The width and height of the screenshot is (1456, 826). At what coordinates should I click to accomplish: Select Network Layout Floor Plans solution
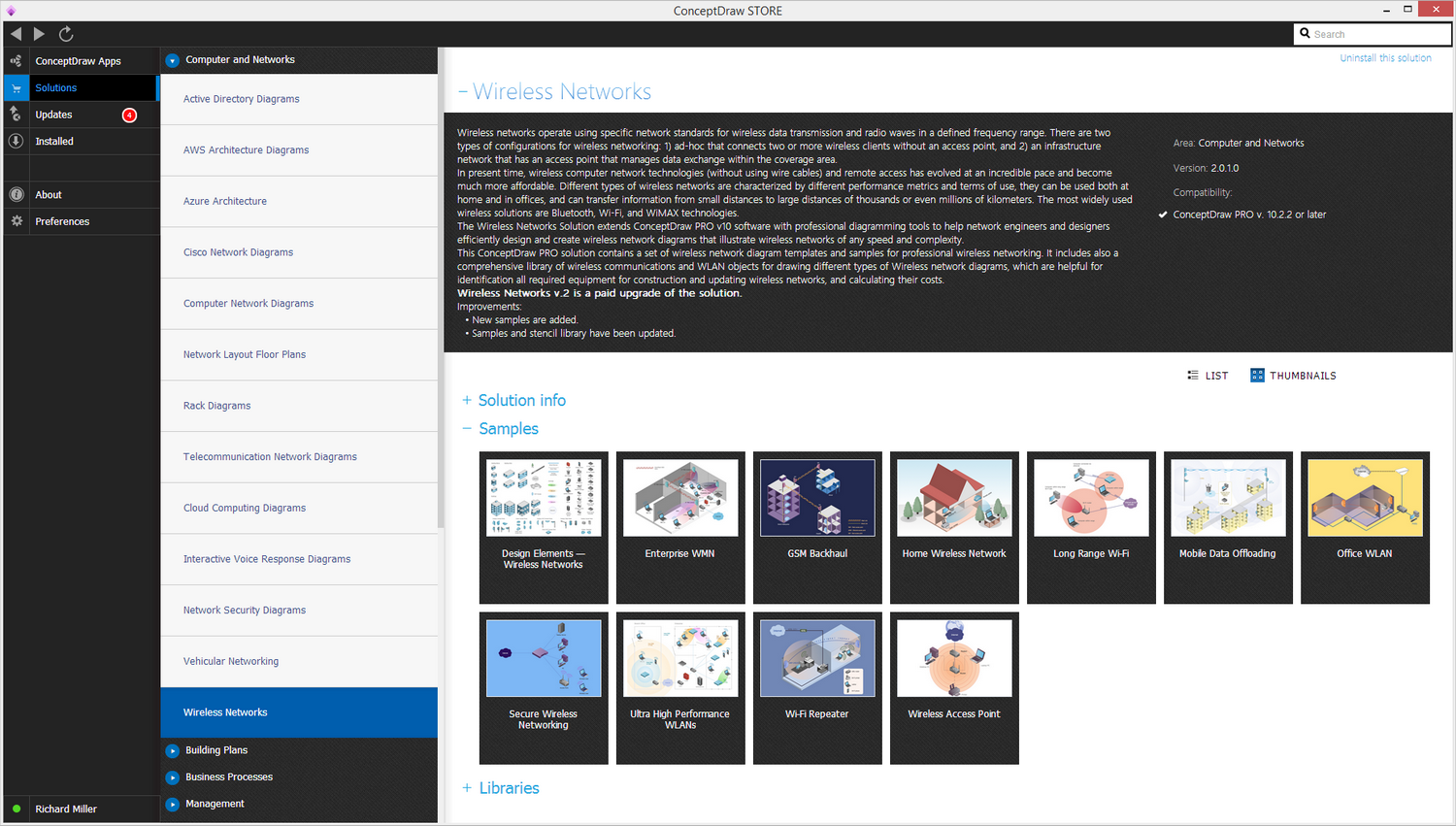[x=299, y=354]
